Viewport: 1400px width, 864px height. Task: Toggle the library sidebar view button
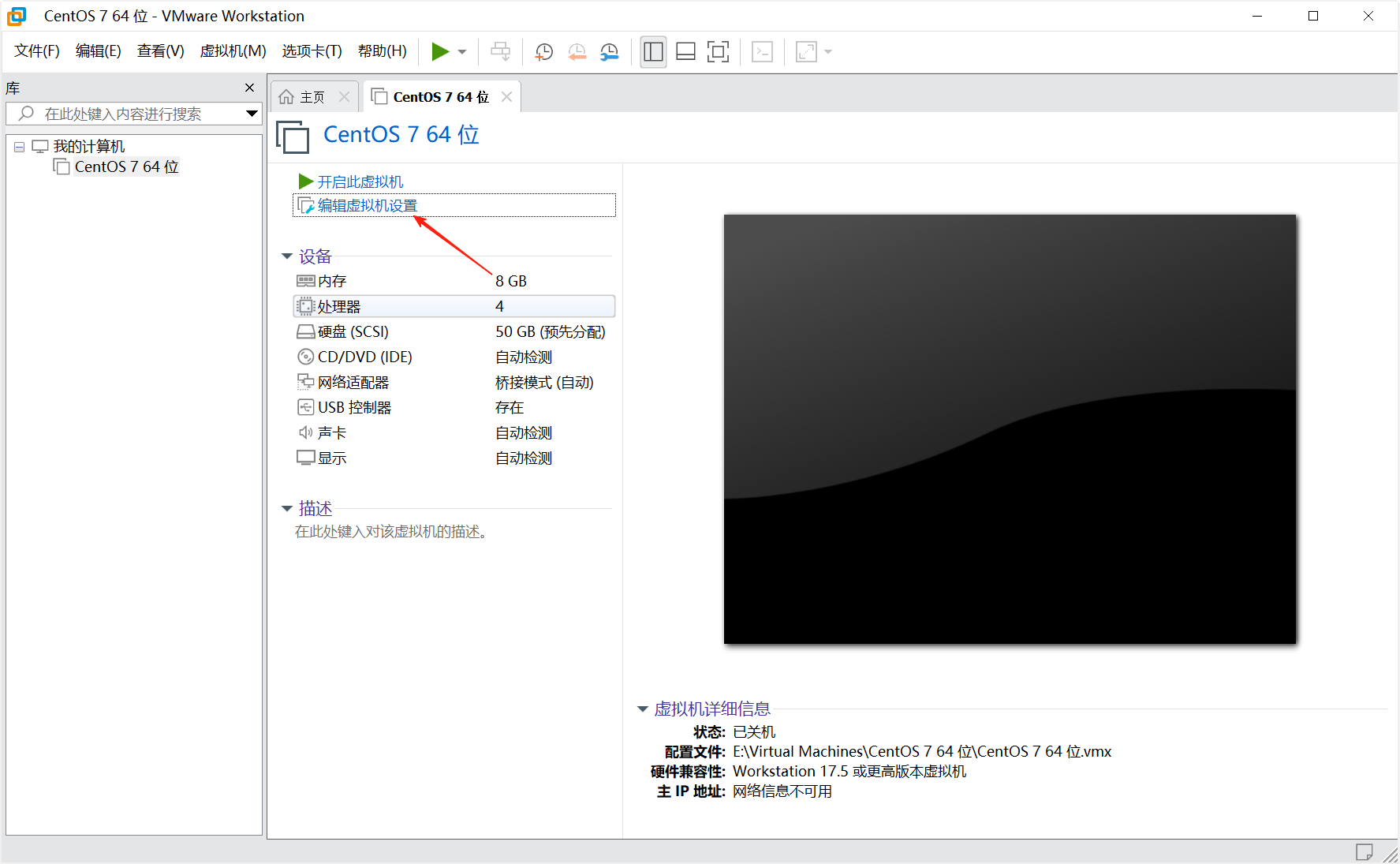(653, 52)
